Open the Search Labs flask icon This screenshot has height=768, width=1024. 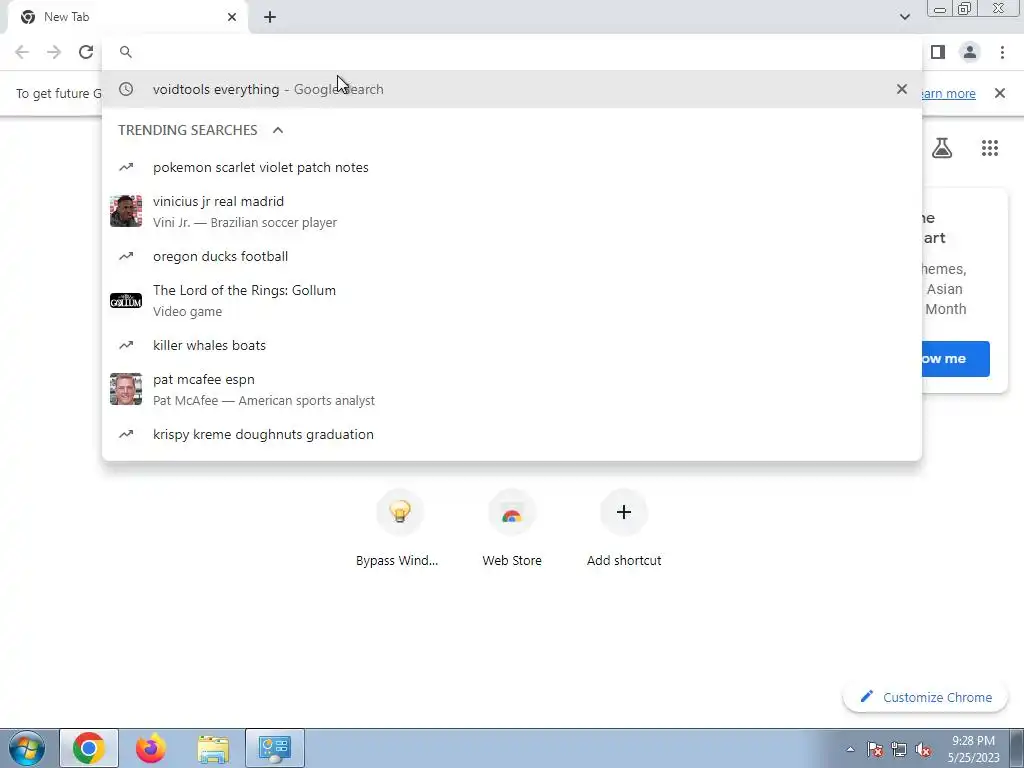tap(942, 148)
